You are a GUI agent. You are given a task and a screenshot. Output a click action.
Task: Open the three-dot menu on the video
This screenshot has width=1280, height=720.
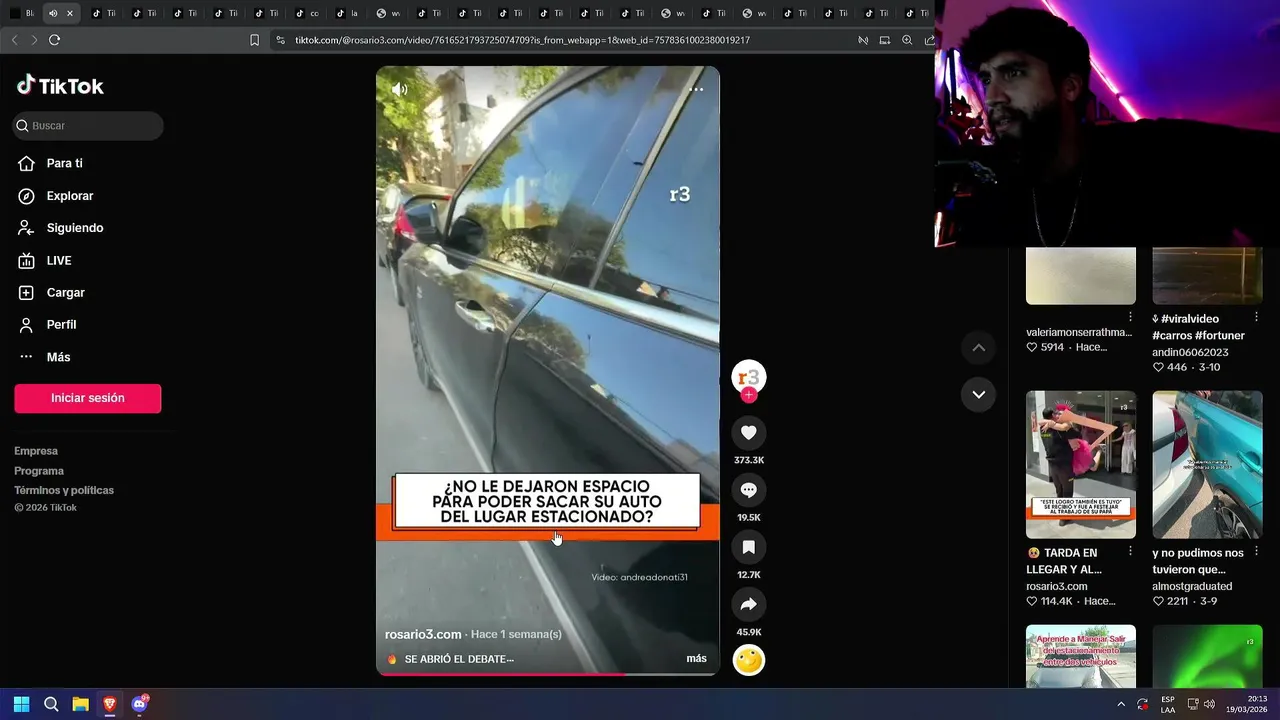[696, 89]
